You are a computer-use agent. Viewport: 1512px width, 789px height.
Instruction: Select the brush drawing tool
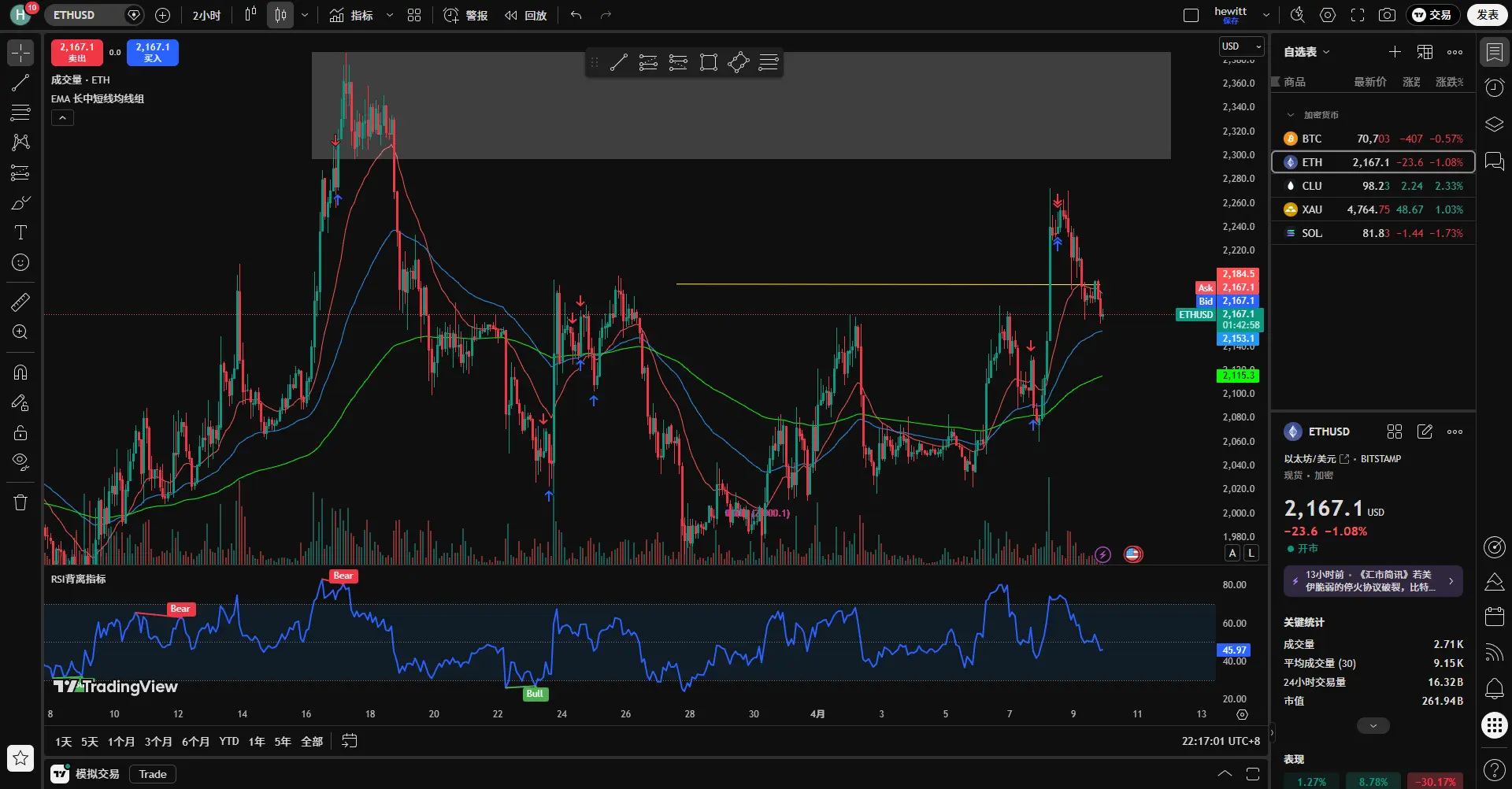click(20, 202)
